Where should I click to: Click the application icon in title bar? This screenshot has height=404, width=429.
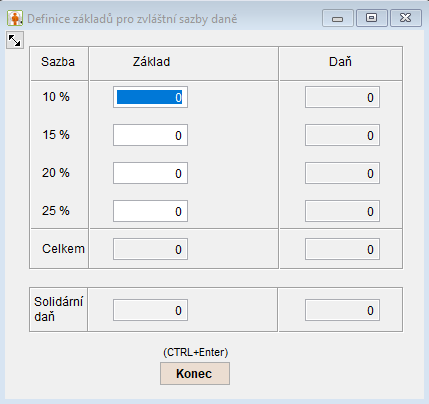click(15, 18)
